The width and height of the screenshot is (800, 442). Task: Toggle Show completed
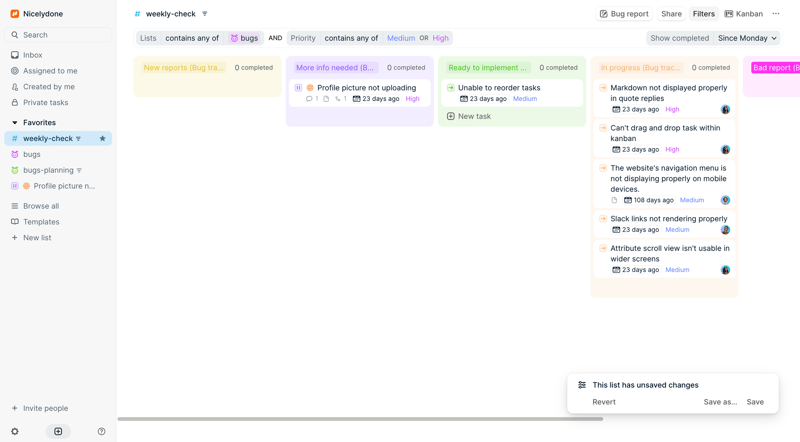pos(679,38)
